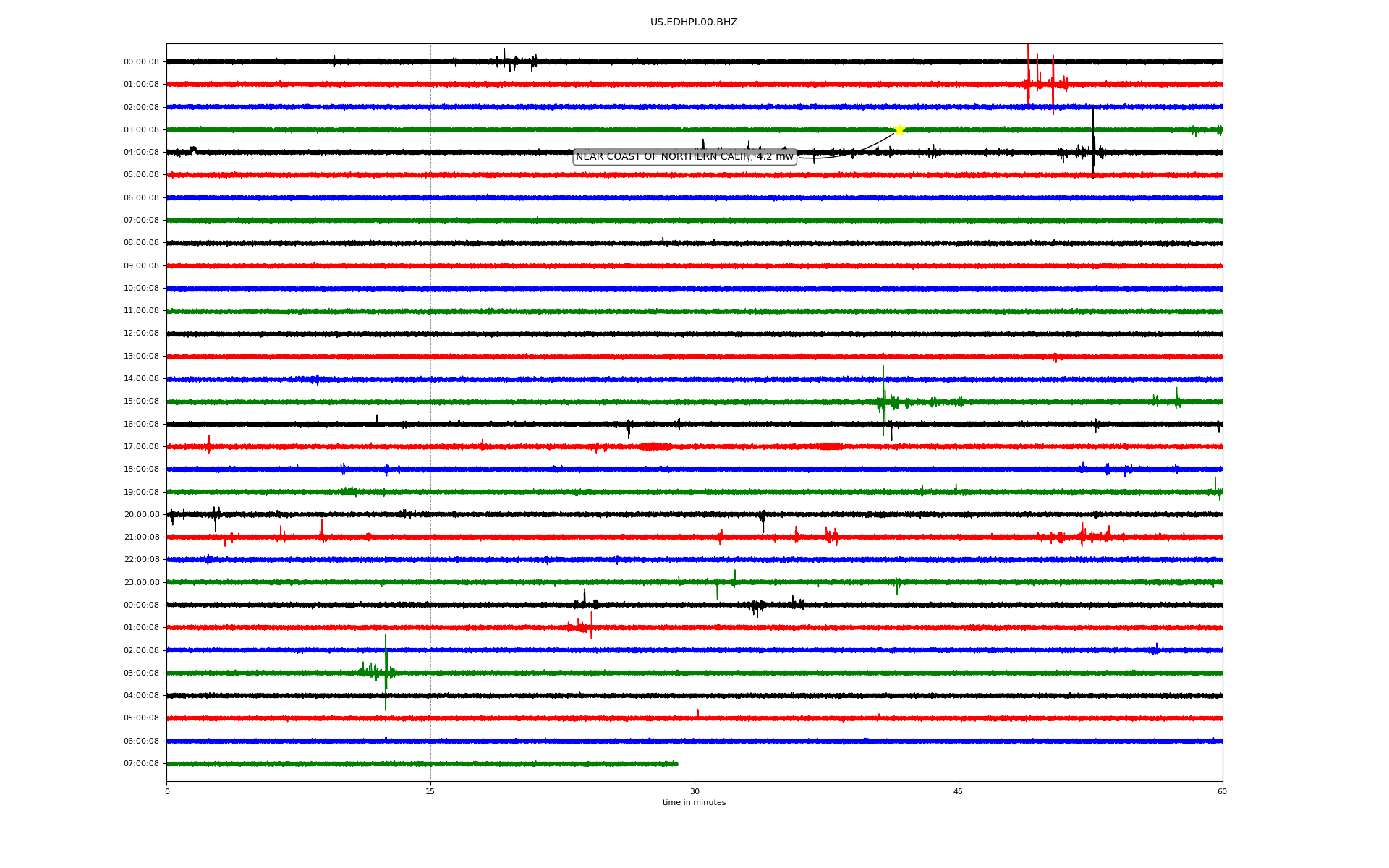Select the 16:00:08 trace time label
This screenshot has height=868, width=1389.
tap(141, 425)
